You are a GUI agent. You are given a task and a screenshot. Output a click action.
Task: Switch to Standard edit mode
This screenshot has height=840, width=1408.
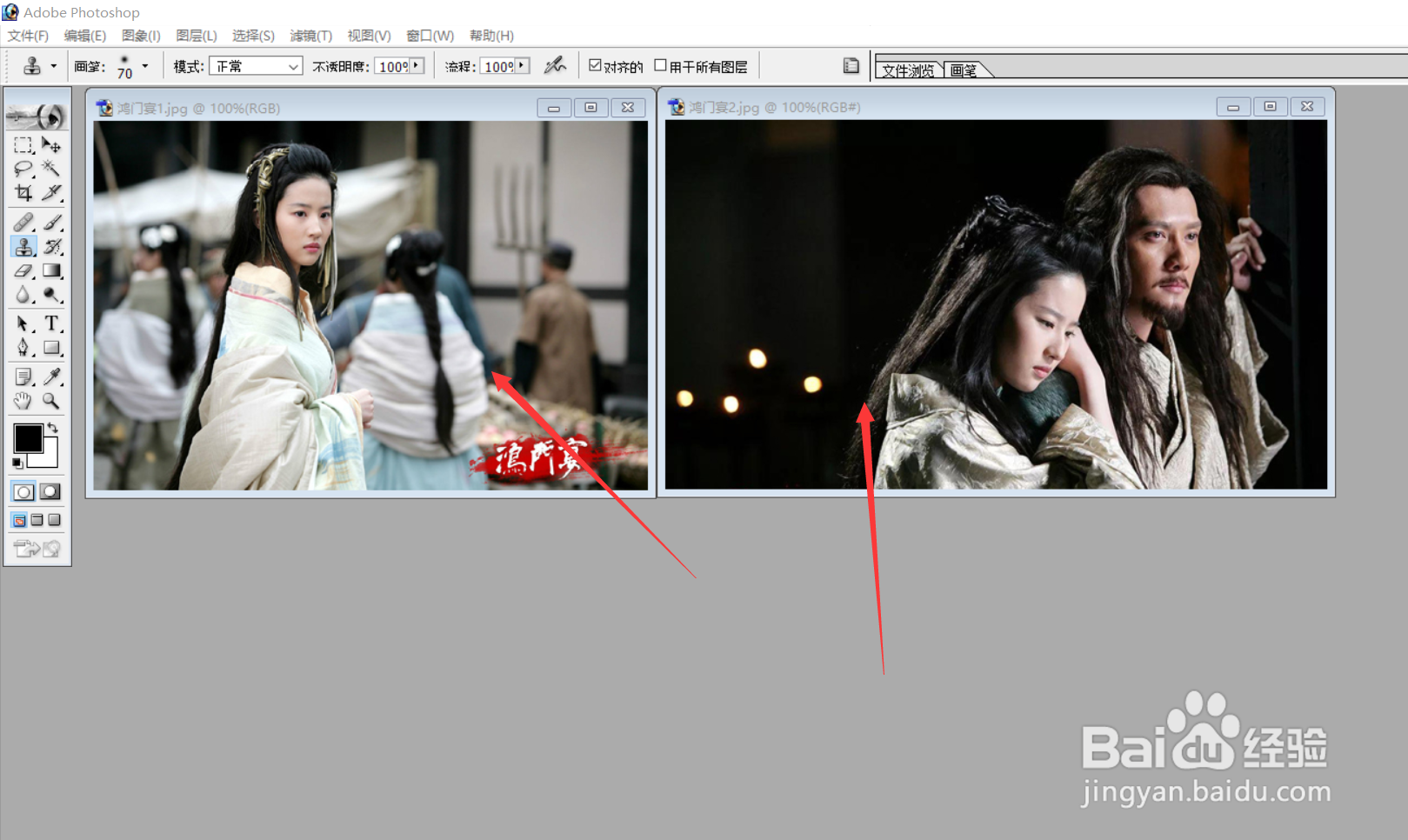coord(23,491)
